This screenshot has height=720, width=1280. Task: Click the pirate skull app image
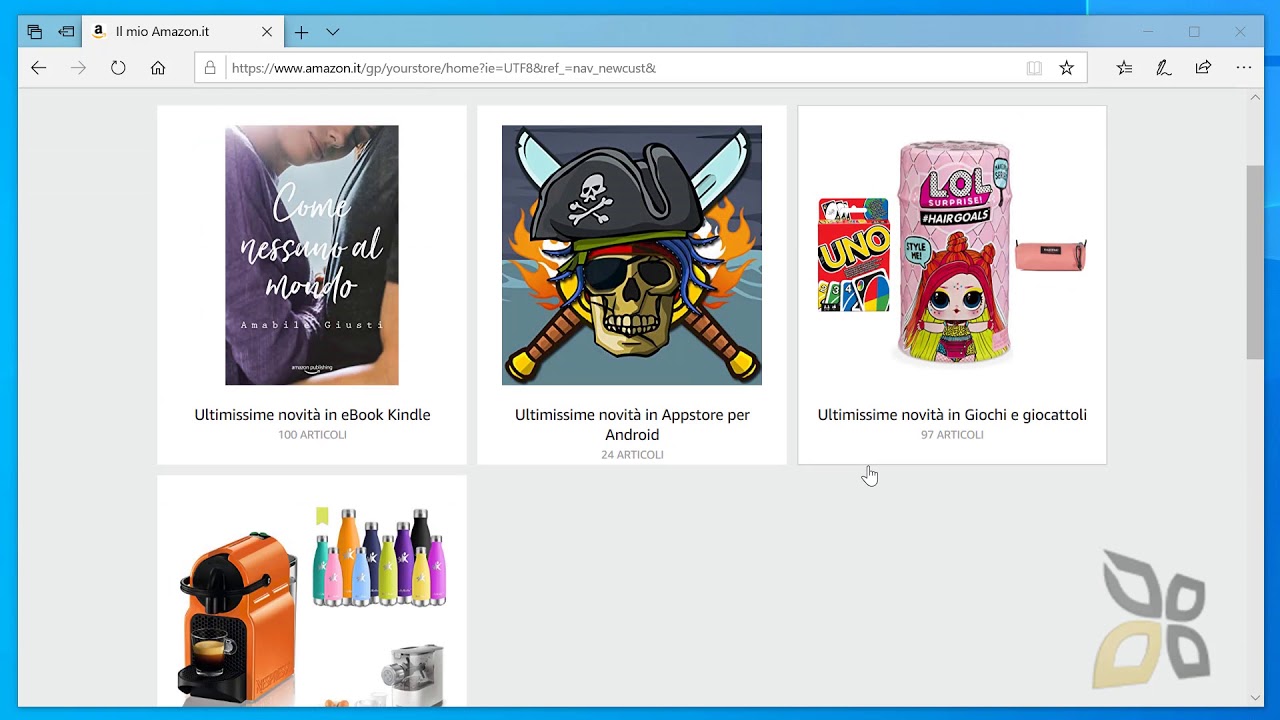(632, 255)
